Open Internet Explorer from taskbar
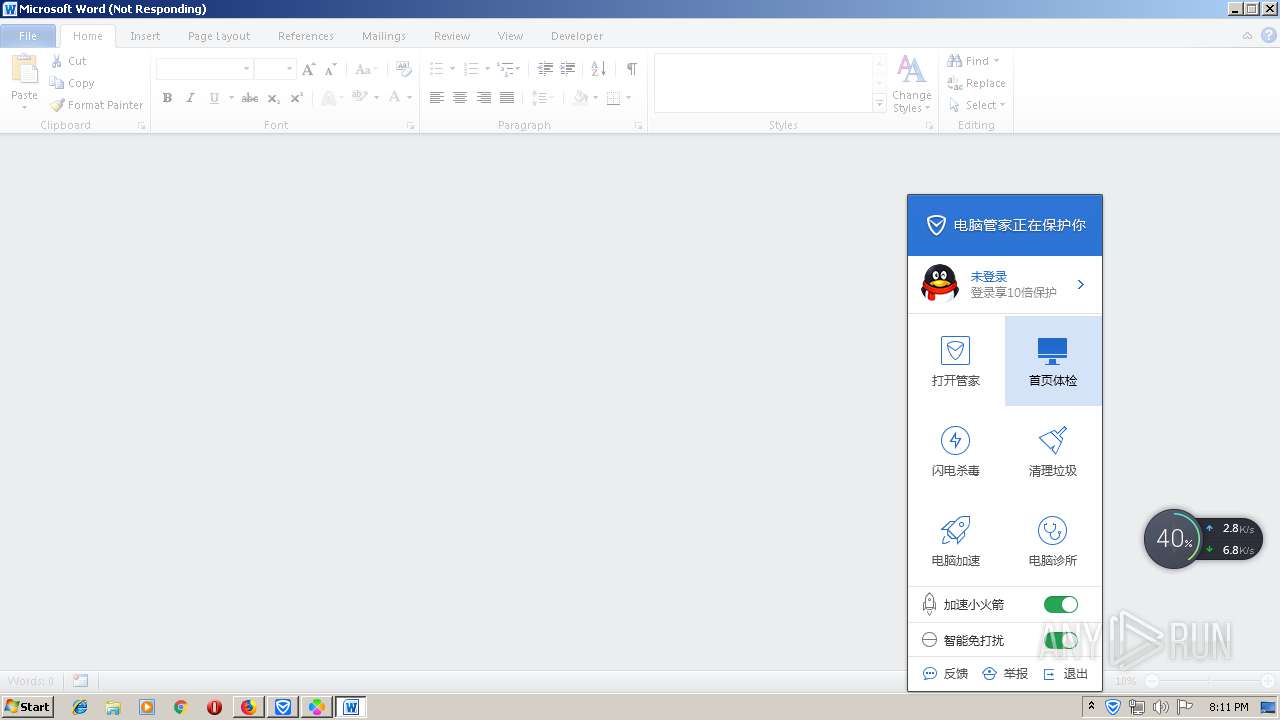Viewport: 1280px width, 720px height. [80, 707]
